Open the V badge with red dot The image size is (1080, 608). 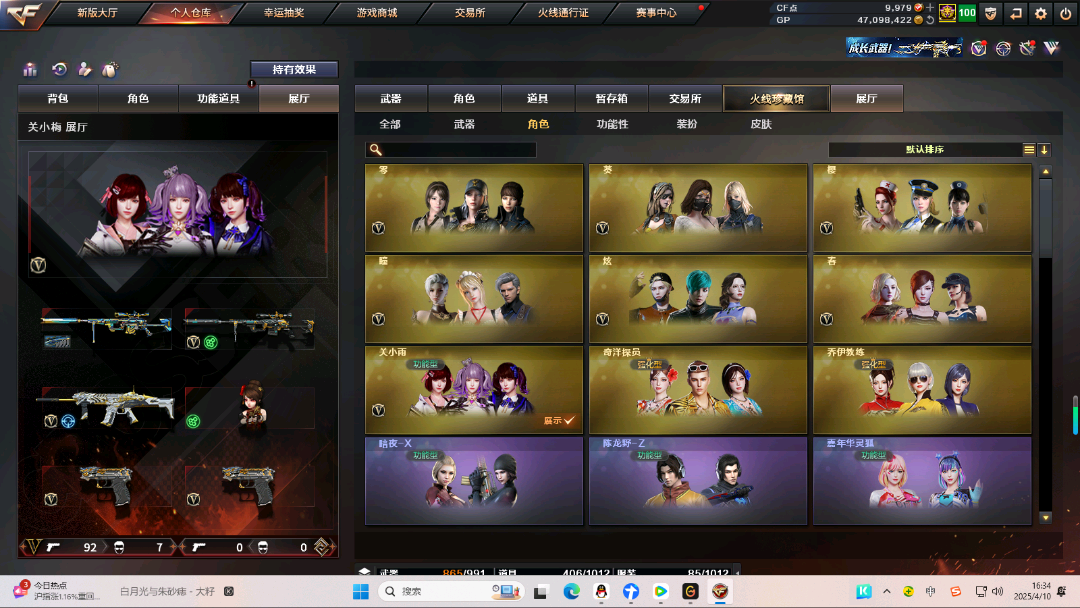coord(979,48)
